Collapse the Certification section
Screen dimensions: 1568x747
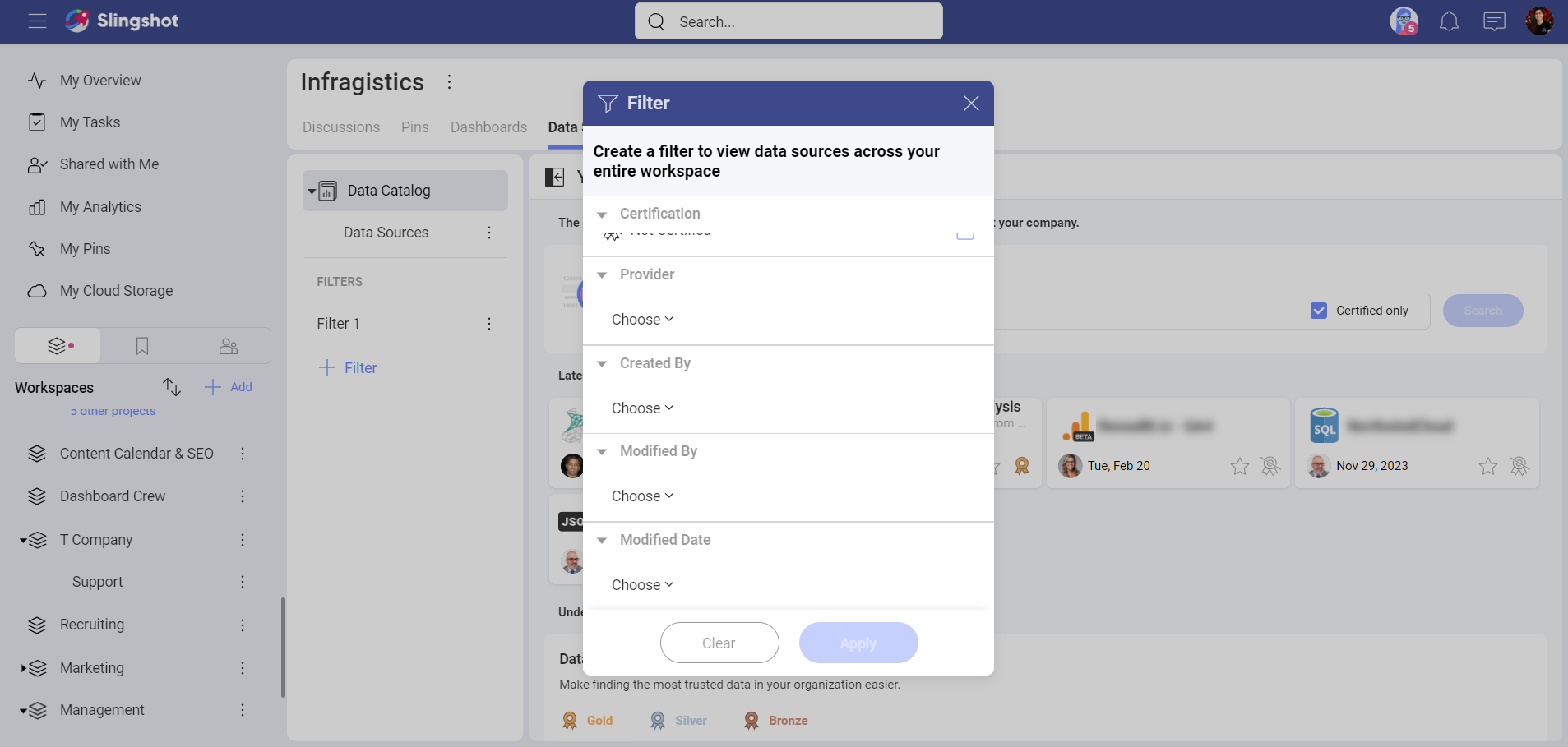pos(602,214)
